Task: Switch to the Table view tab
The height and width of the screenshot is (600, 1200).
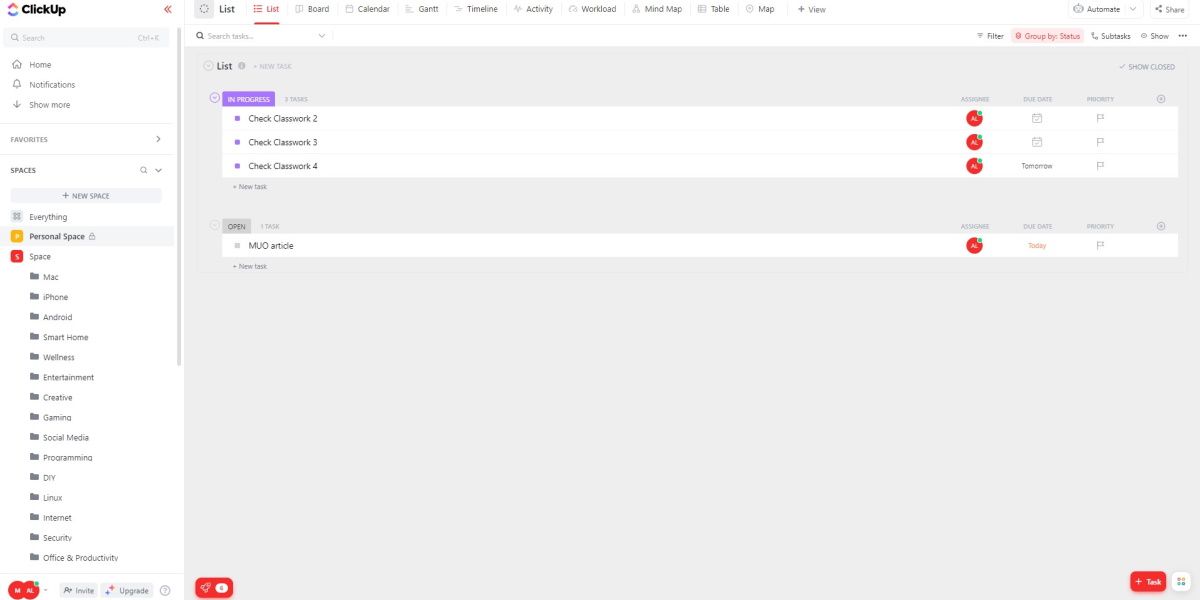Action: pos(714,9)
